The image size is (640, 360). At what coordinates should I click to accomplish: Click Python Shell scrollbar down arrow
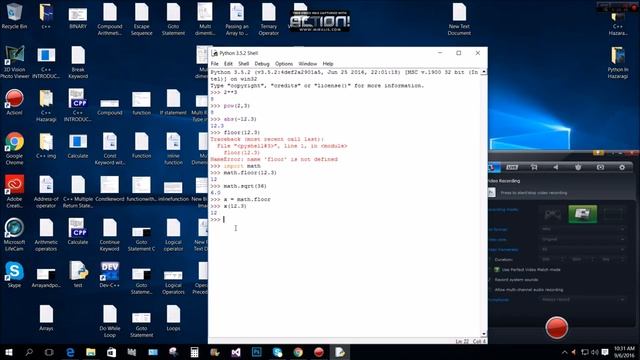pyautogui.click(x=484, y=334)
